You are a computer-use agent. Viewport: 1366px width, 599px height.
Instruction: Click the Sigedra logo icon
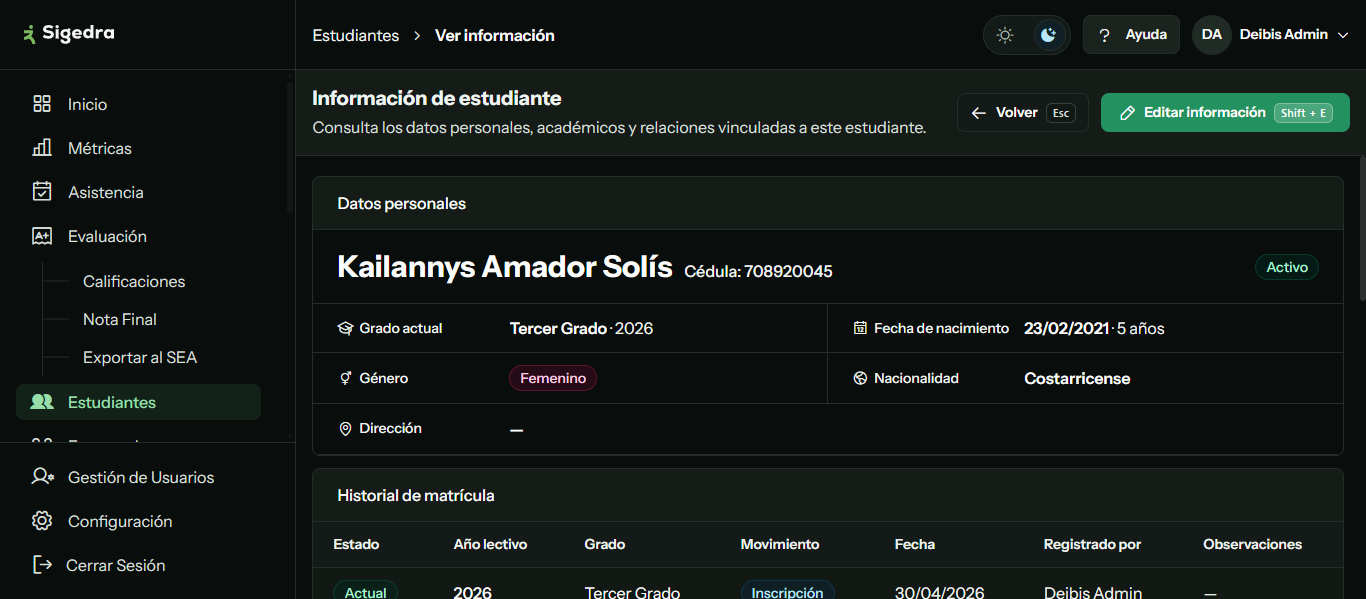pos(29,33)
